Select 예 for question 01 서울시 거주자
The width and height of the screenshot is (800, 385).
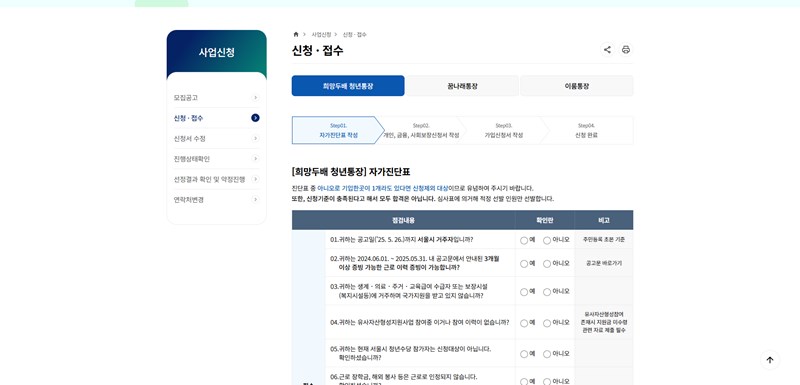524,240
